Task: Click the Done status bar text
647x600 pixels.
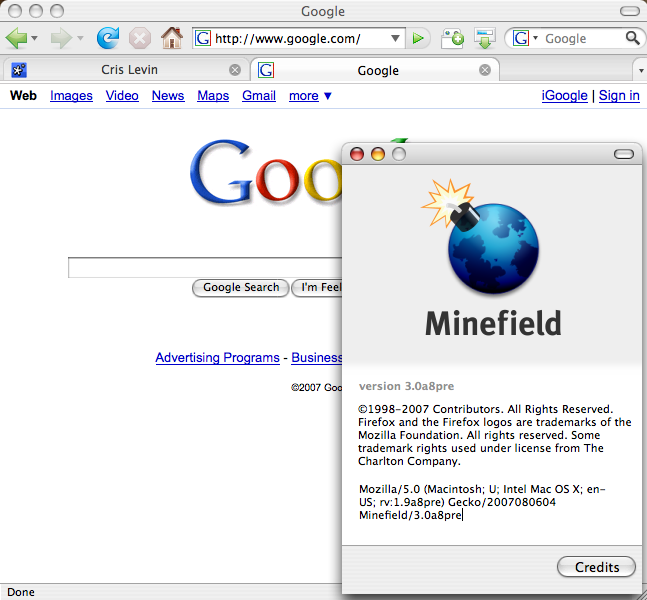Action: coord(21,592)
